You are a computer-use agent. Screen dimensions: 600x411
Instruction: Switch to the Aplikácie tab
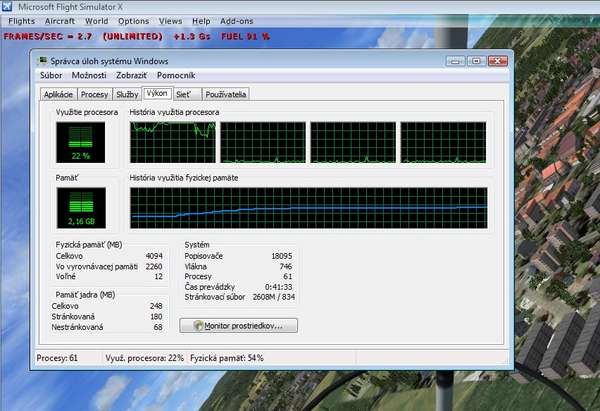(x=58, y=94)
